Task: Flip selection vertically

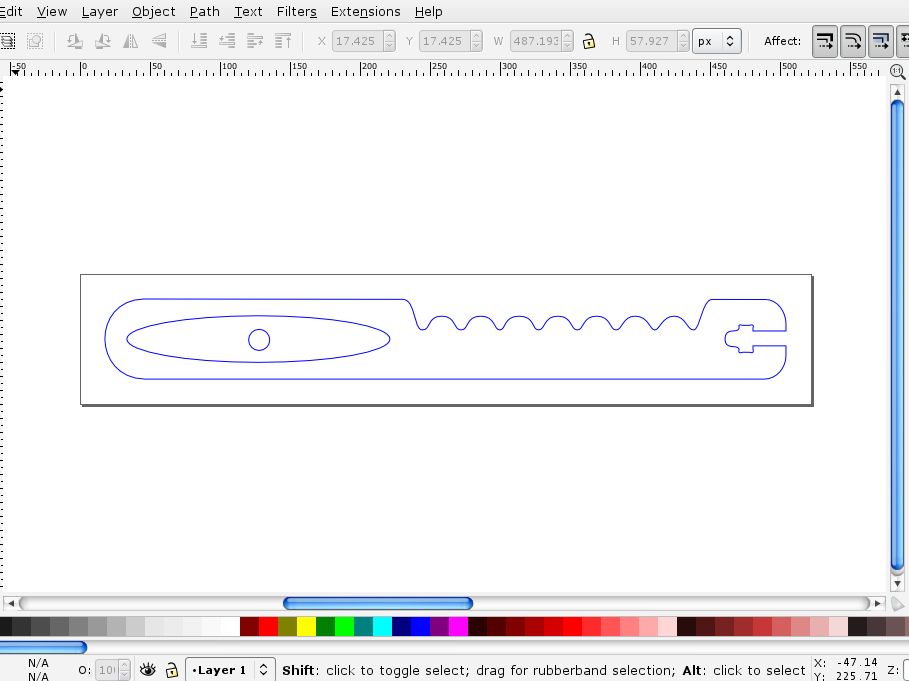Action: pyautogui.click(x=159, y=41)
